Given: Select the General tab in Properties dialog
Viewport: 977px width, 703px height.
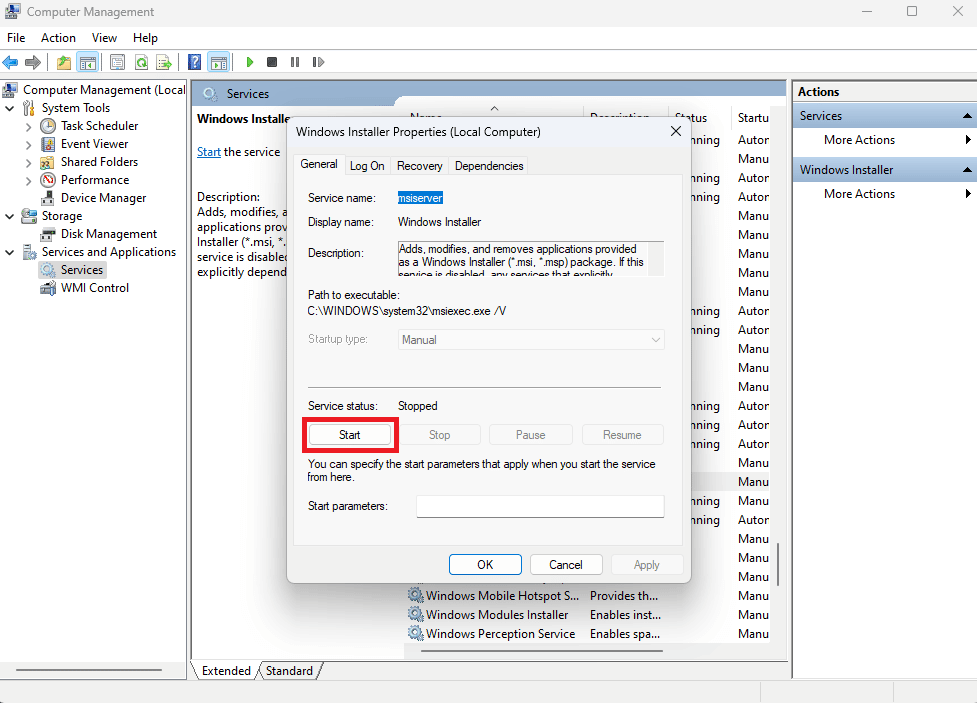Looking at the screenshot, I should click(x=318, y=164).
